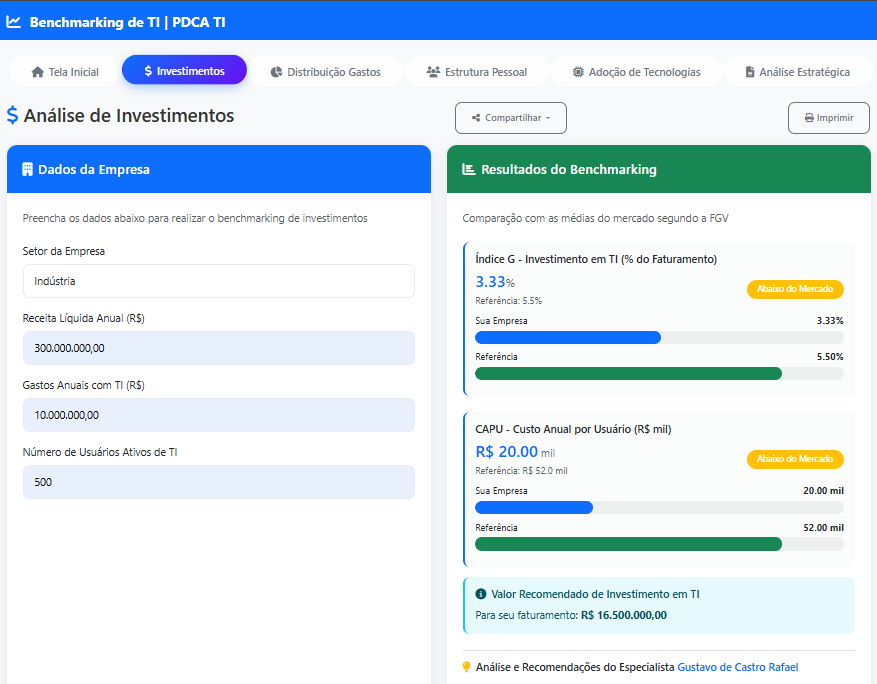Click the R$ 20.00 mil CAPU value
Screen dimensions: 877x684
tap(515, 451)
